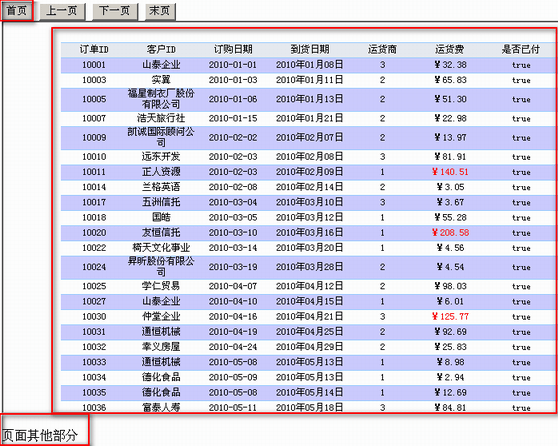
Task: Select the red ¥125.77 freight cell
Action: 450,316
